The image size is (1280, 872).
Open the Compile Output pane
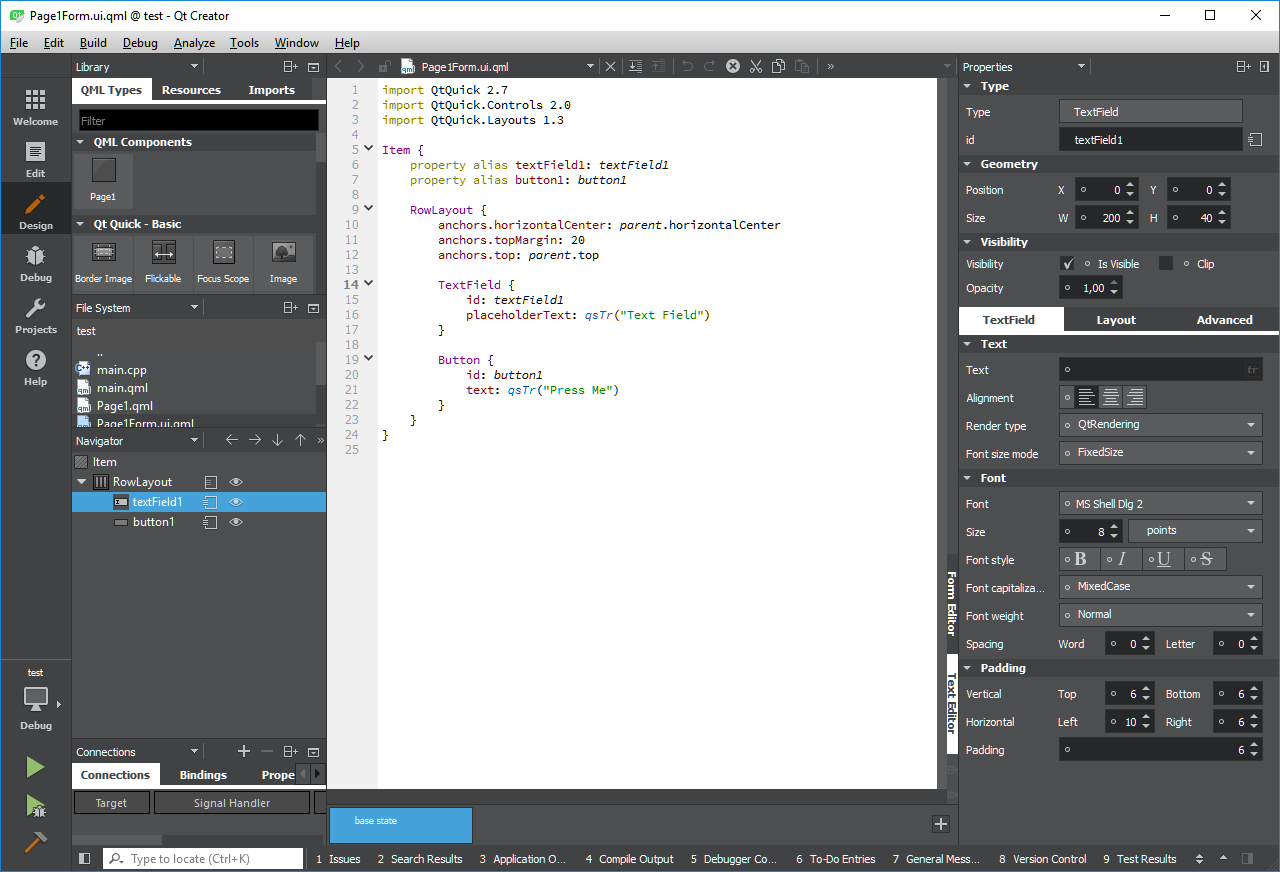point(629,859)
